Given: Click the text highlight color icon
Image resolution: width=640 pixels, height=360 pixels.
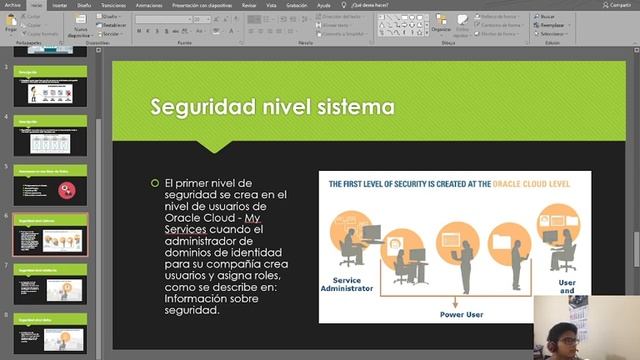Looking at the screenshot, I should (216, 31).
